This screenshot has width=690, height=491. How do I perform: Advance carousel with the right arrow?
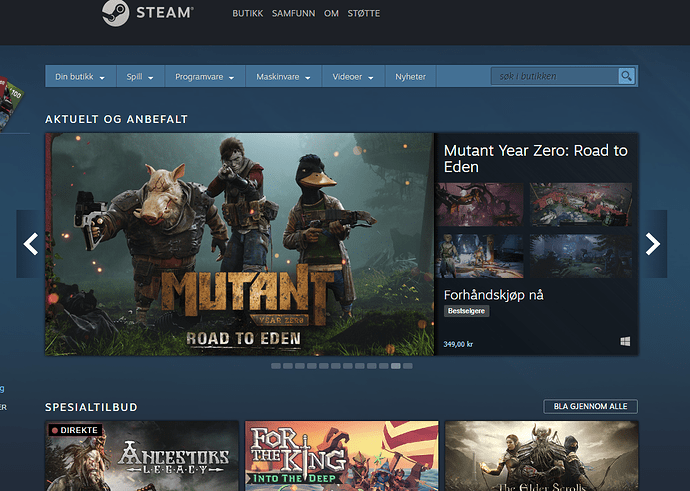(x=653, y=244)
